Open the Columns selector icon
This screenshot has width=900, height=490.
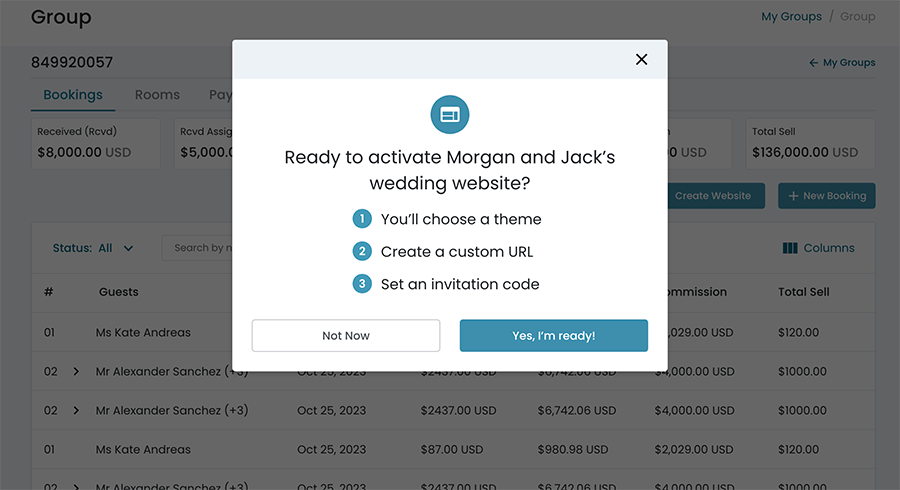point(790,248)
